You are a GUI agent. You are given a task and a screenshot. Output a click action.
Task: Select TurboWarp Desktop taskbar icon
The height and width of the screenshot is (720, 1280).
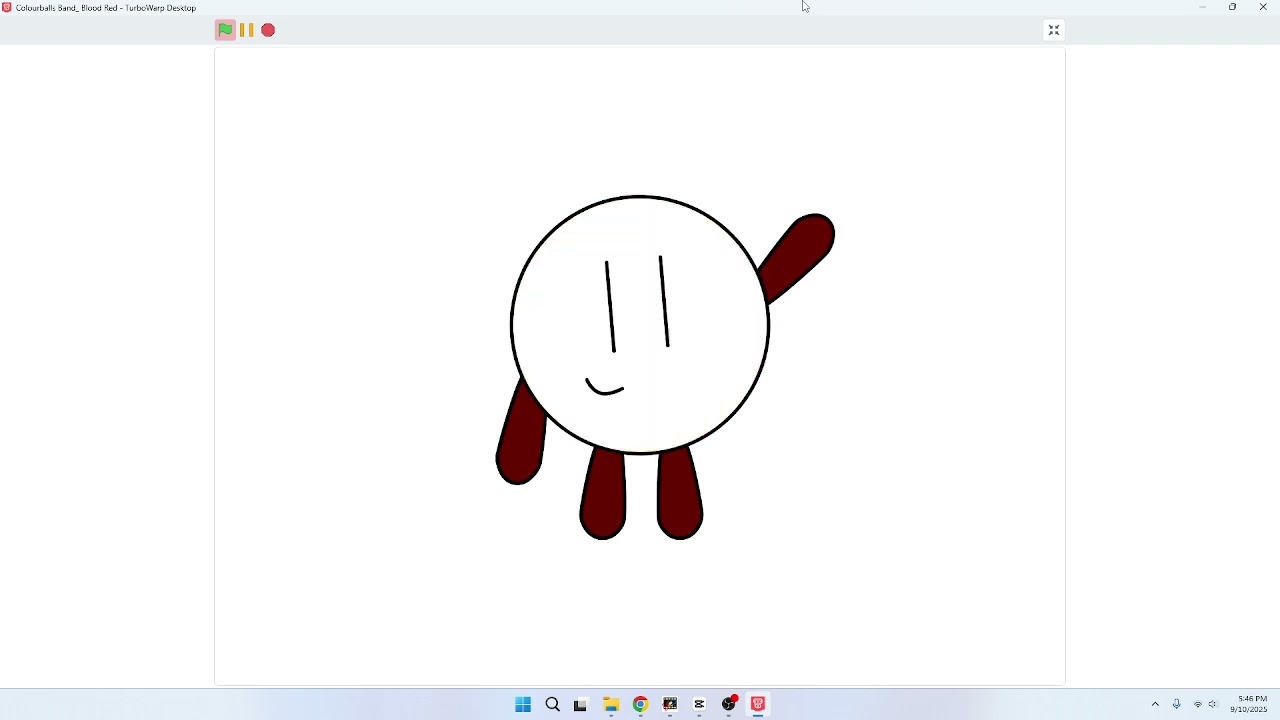759,705
